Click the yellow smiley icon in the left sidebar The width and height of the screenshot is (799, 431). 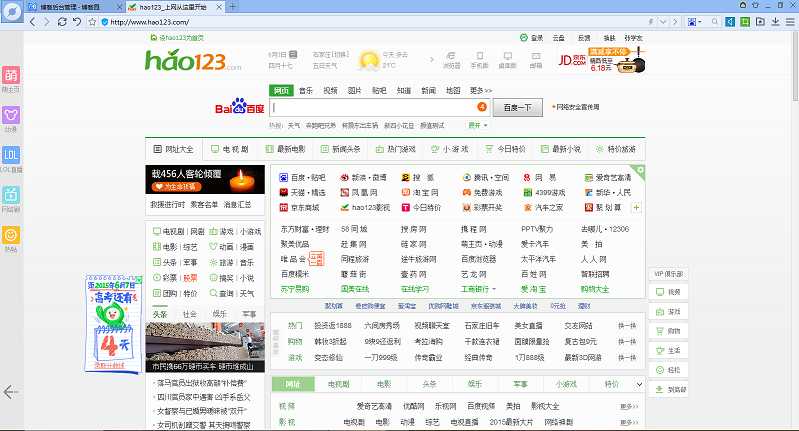point(11,235)
